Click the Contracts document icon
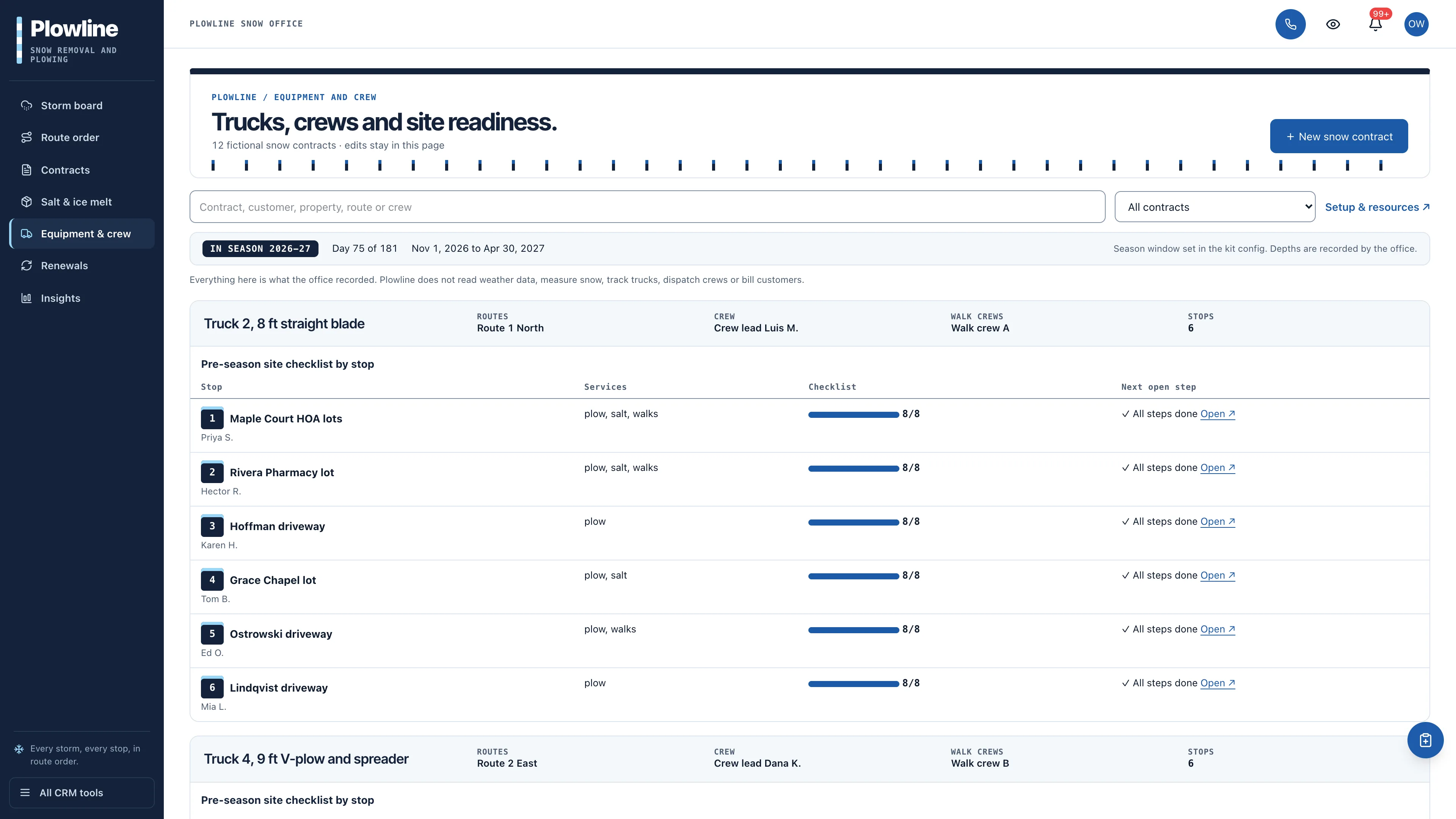The image size is (1456, 819). (x=27, y=169)
